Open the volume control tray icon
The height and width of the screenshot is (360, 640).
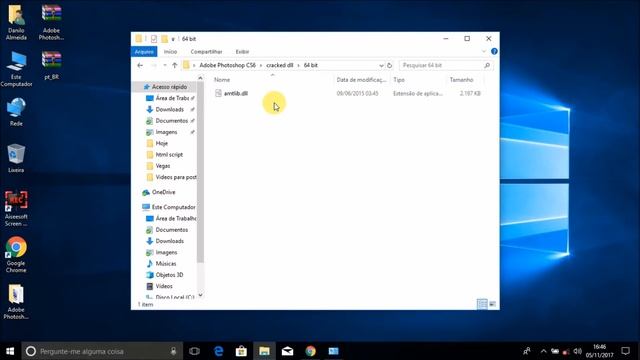click(x=577, y=351)
